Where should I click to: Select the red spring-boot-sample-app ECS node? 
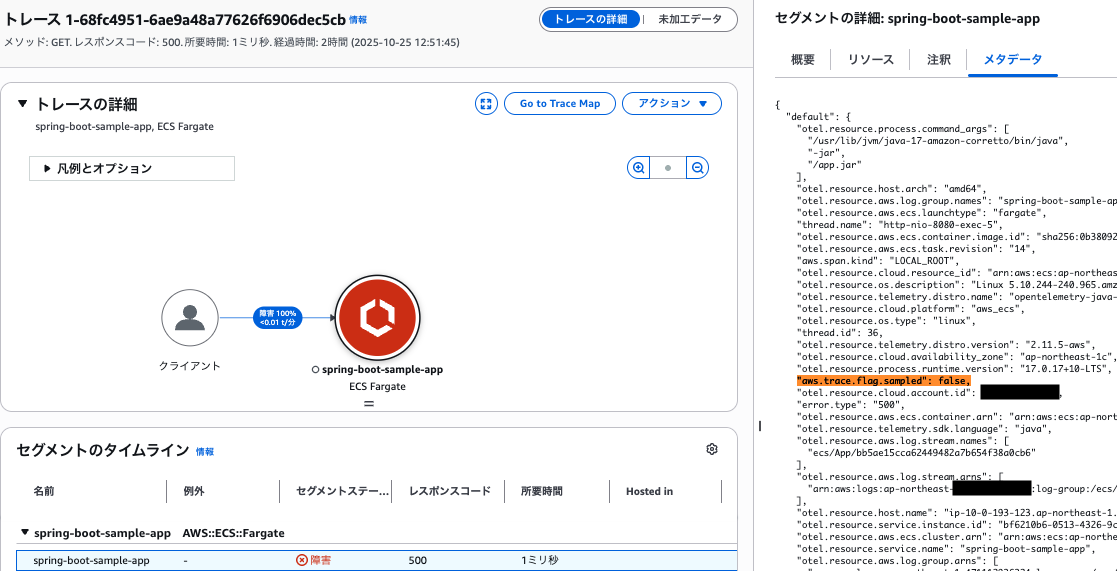coord(376,318)
